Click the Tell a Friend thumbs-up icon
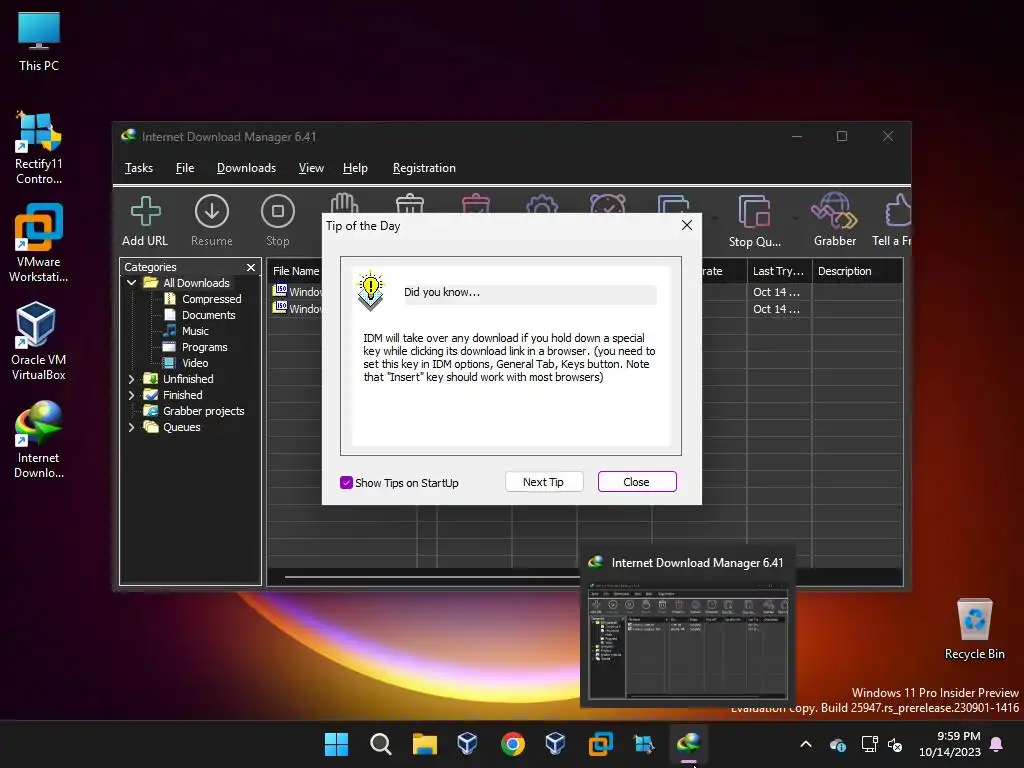Screen dimensions: 1024x768 pyautogui.click(x=898, y=212)
